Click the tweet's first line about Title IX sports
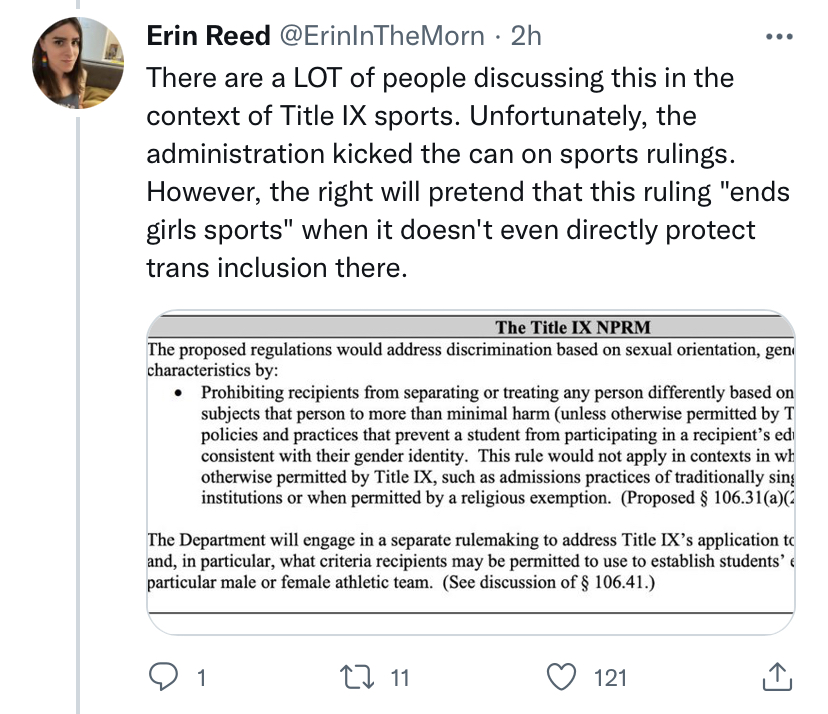The image size is (828, 714). tap(440, 78)
